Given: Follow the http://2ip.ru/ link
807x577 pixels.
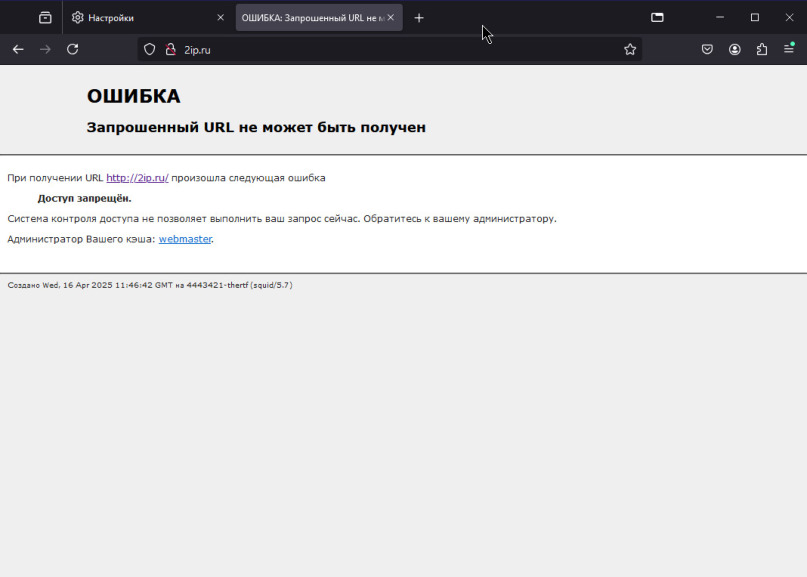Looking at the screenshot, I should tap(137, 178).
